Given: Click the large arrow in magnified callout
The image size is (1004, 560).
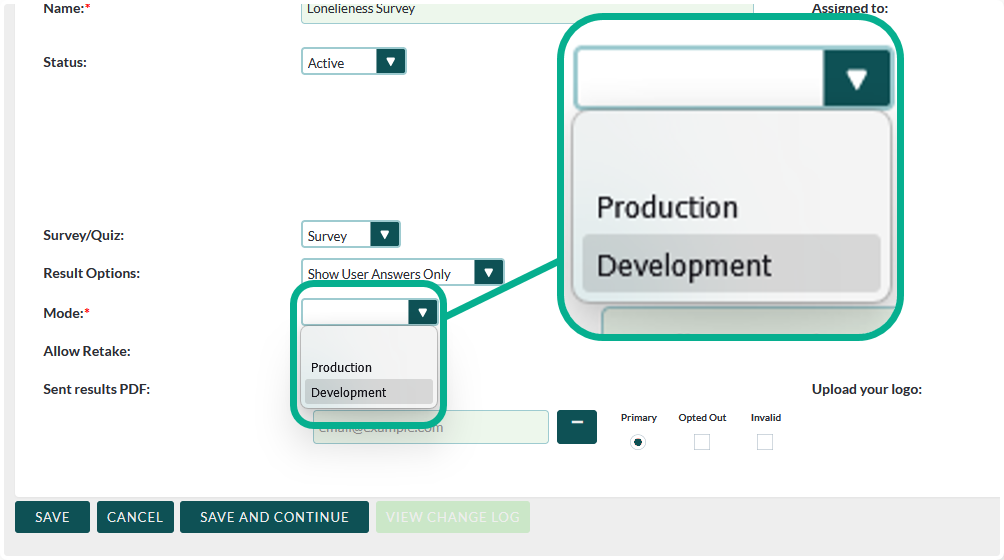Looking at the screenshot, I should tap(856, 80).
